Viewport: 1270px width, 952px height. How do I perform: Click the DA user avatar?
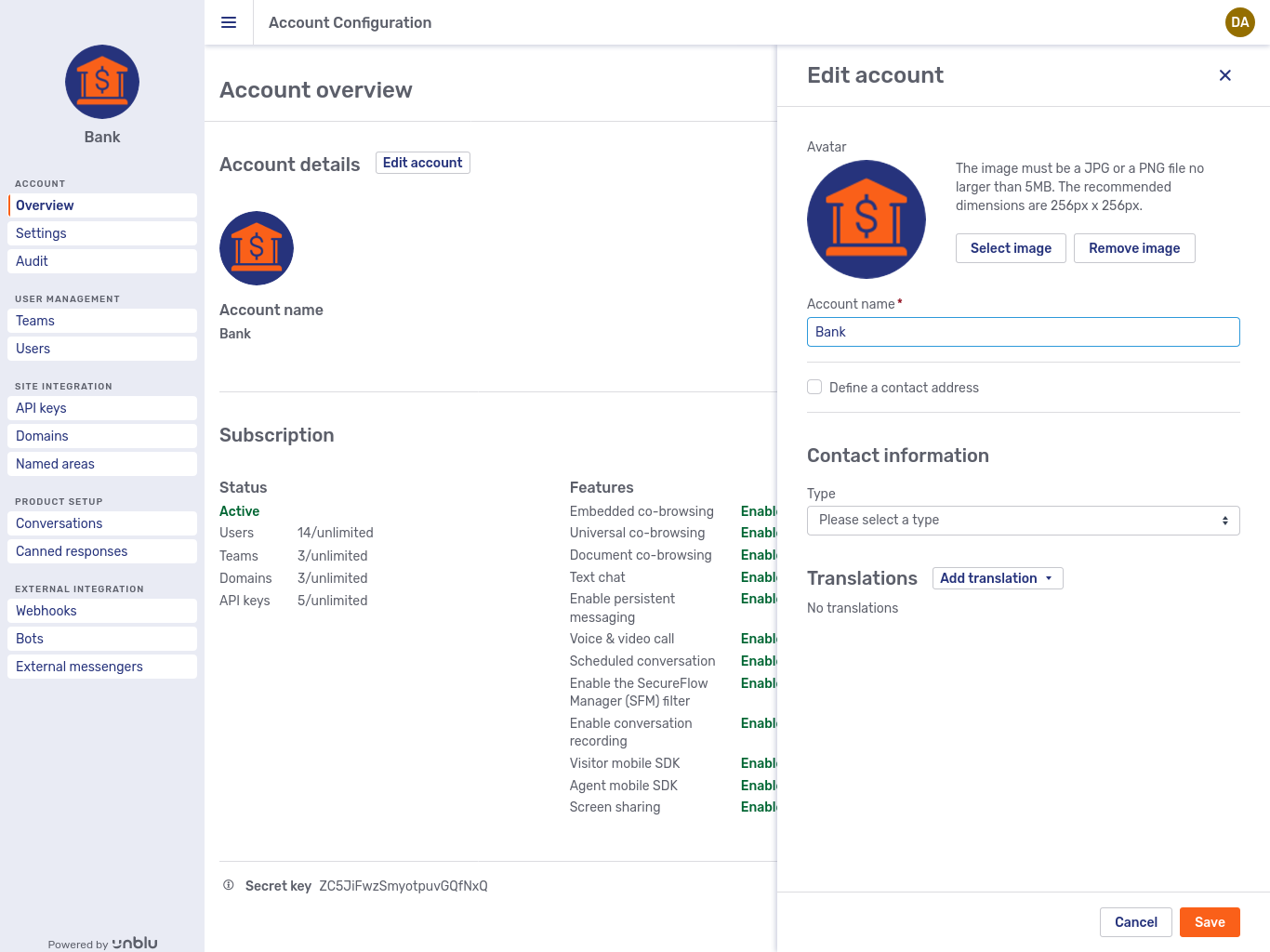pyautogui.click(x=1240, y=22)
